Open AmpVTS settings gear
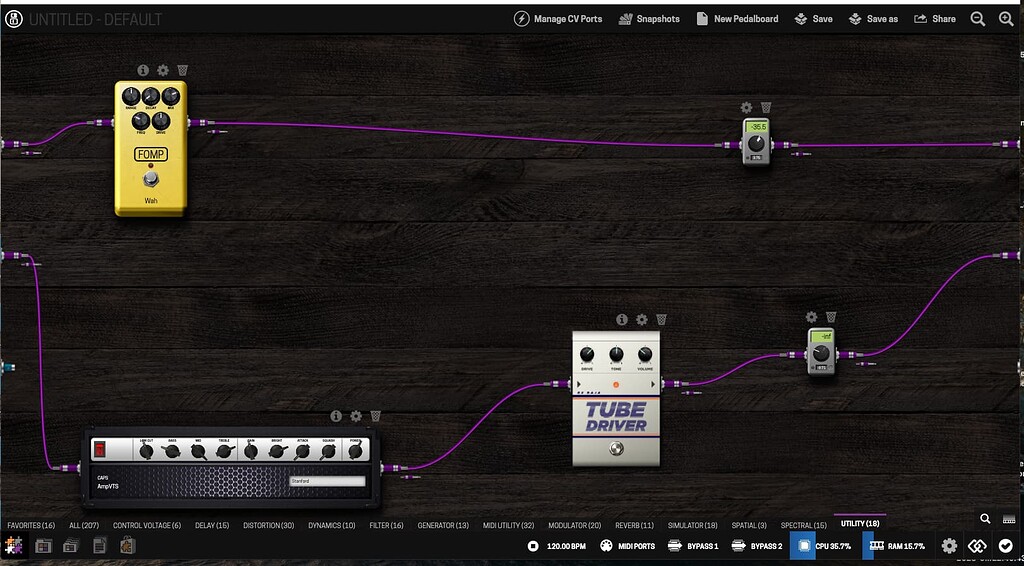 coord(355,416)
